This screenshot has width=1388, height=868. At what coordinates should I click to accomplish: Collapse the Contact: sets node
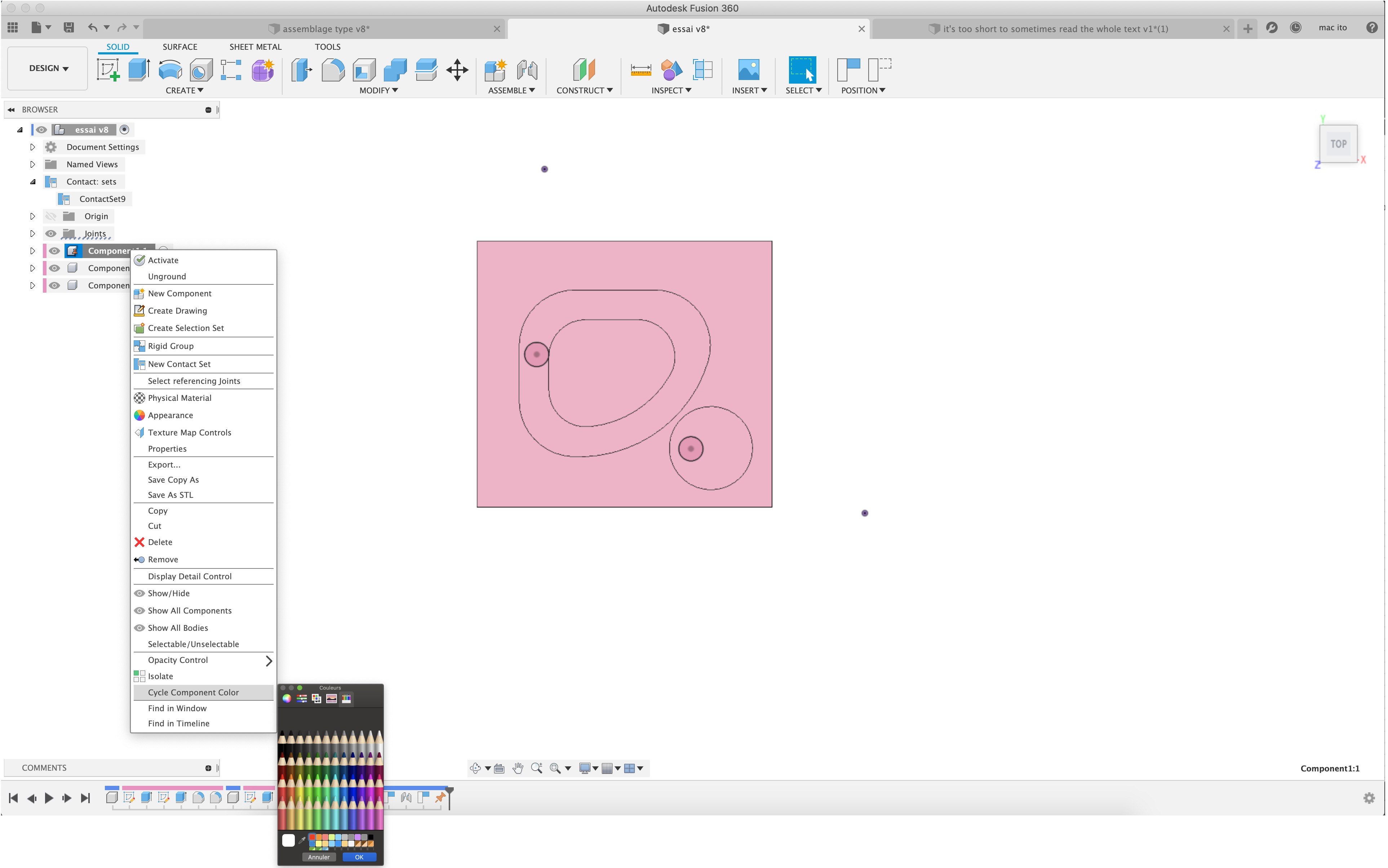tap(33, 181)
